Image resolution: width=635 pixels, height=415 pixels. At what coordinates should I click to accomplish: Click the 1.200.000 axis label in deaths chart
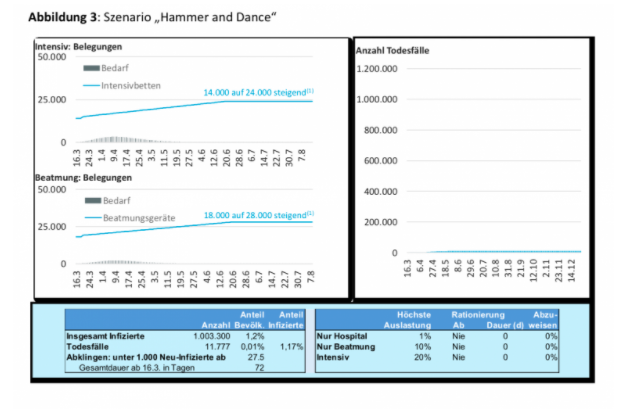[378, 68]
